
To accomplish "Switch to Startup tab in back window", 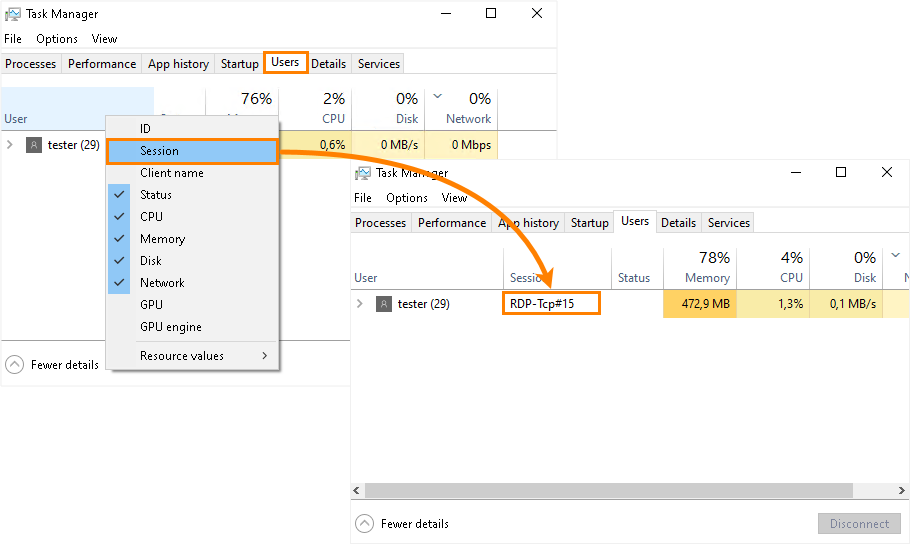I will 240,64.
